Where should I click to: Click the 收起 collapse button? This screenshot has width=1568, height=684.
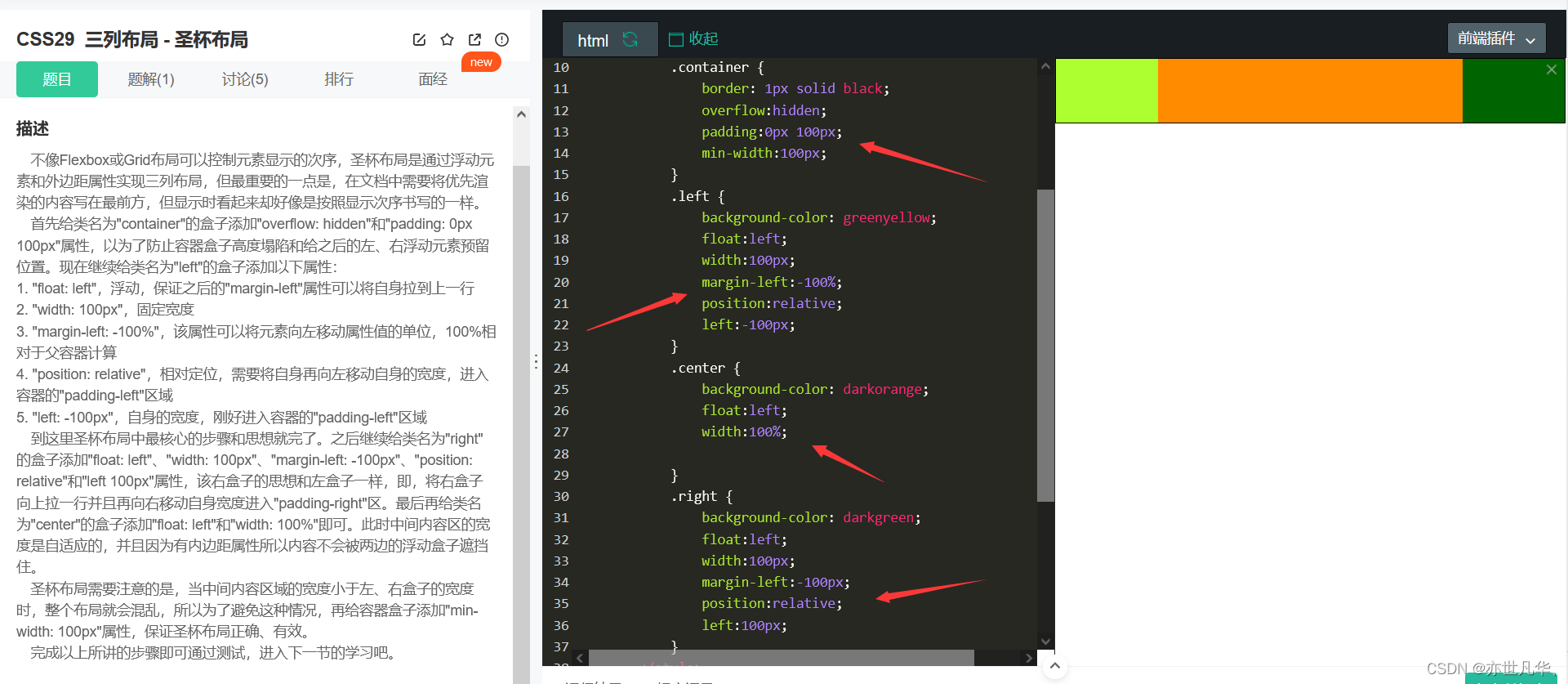coord(693,38)
